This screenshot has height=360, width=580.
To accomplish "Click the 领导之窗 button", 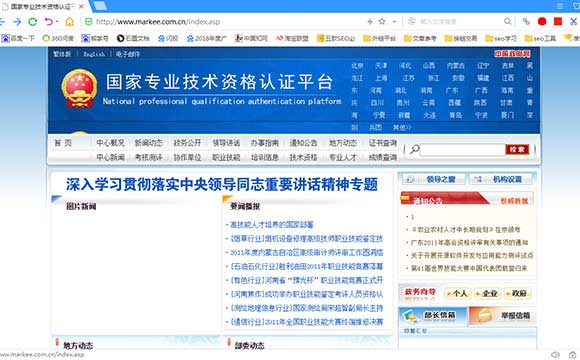I will 434,179.
